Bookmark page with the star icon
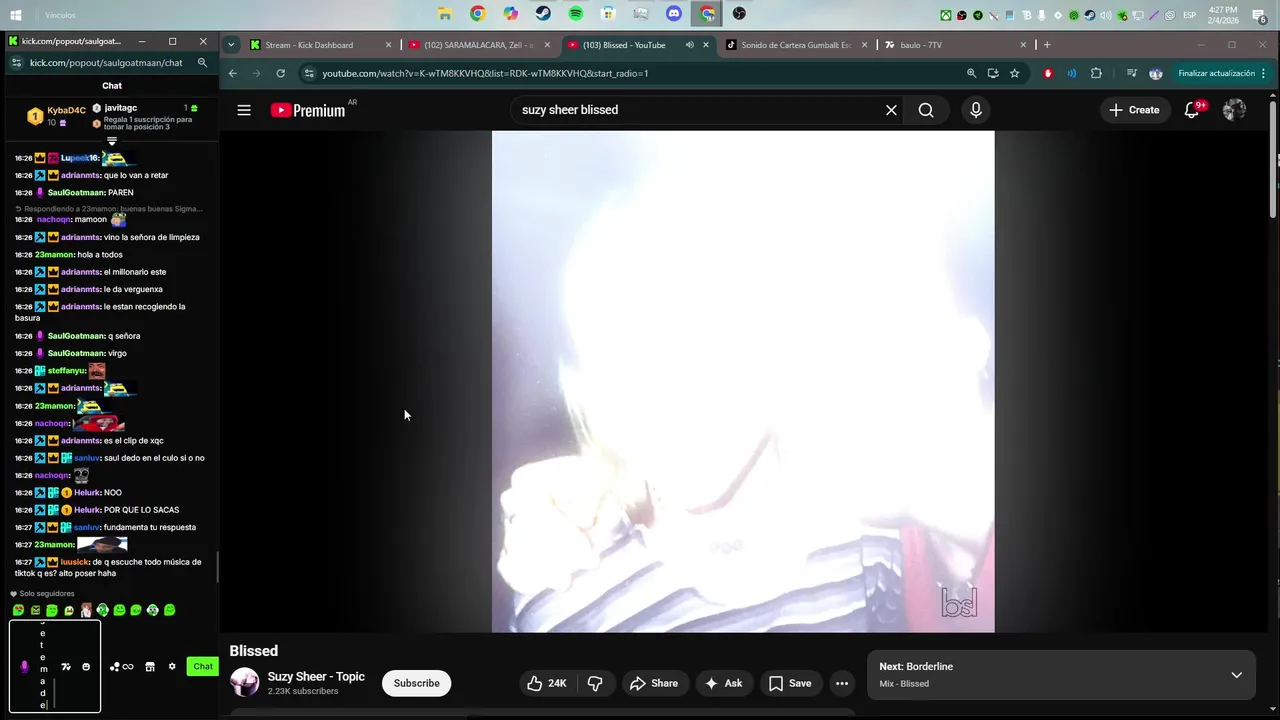1280x720 pixels. click(1014, 73)
